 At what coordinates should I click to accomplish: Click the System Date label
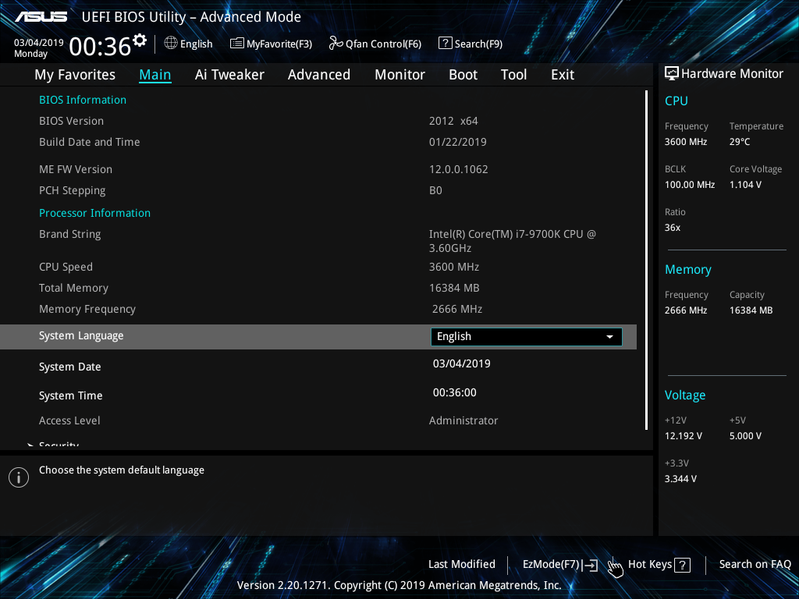point(70,367)
